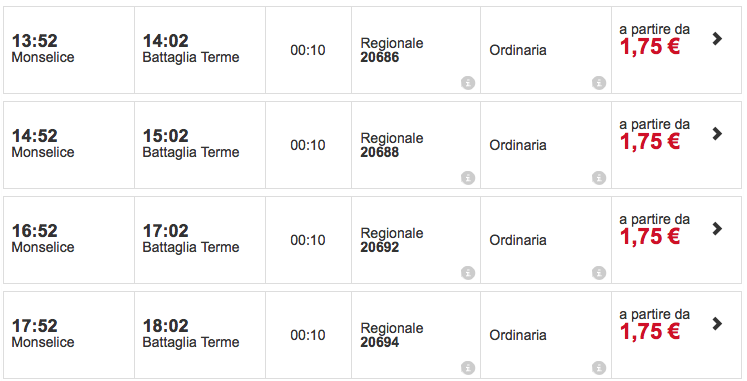The image size is (747, 381).
Task: Select the 1,75 € price for train 20694
Action: (650, 331)
